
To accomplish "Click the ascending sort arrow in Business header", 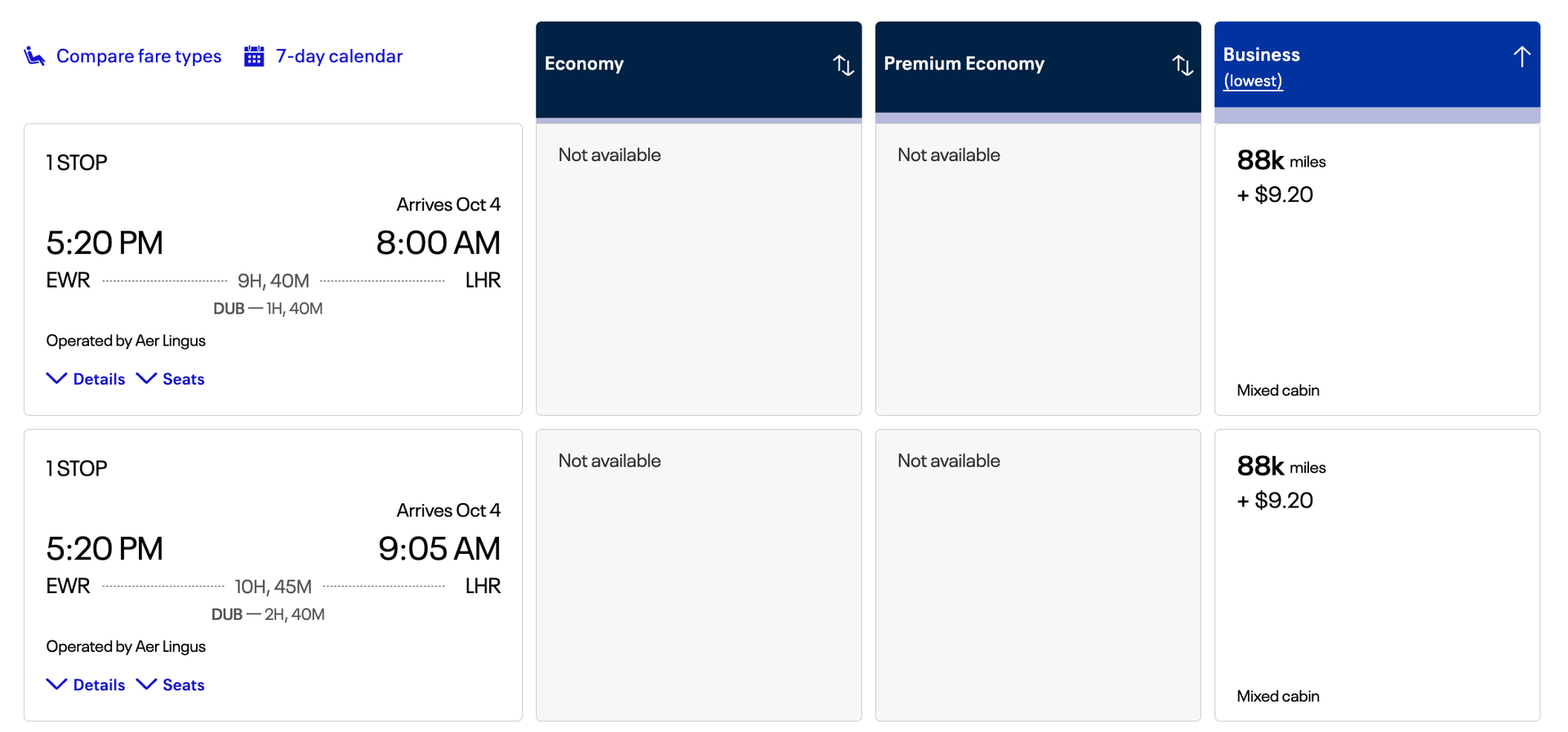I will click(x=1522, y=56).
